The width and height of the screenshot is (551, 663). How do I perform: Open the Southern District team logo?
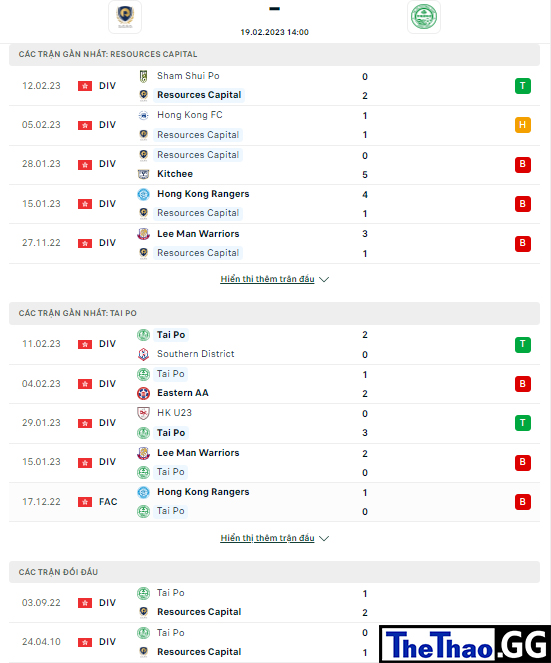click(143, 354)
